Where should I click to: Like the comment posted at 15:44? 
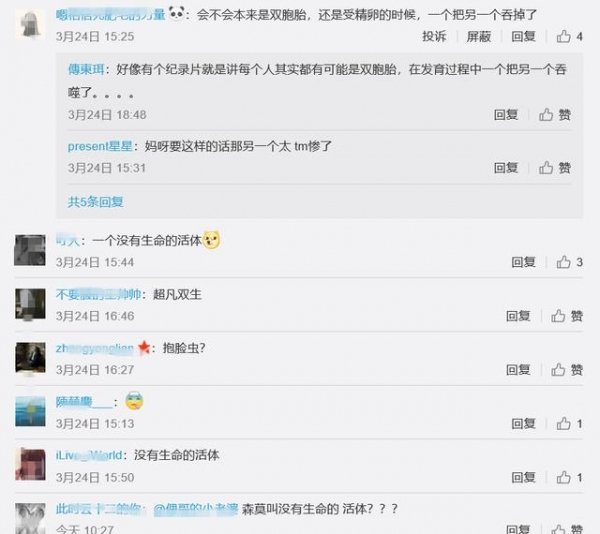[x=569, y=262]
